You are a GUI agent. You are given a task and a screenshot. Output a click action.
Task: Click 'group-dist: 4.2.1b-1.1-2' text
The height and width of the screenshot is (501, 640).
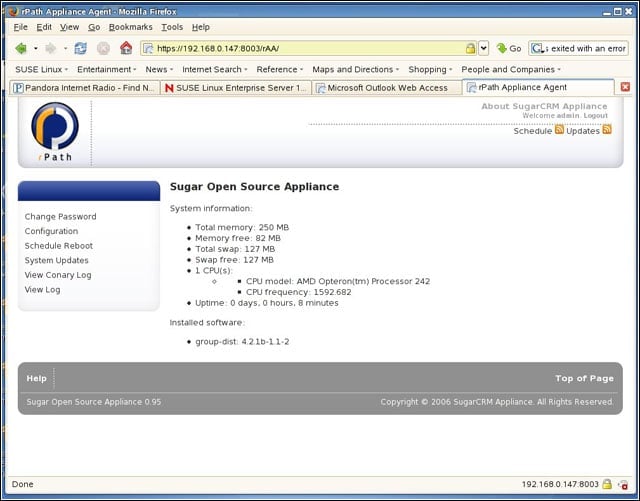click(242, 341)
